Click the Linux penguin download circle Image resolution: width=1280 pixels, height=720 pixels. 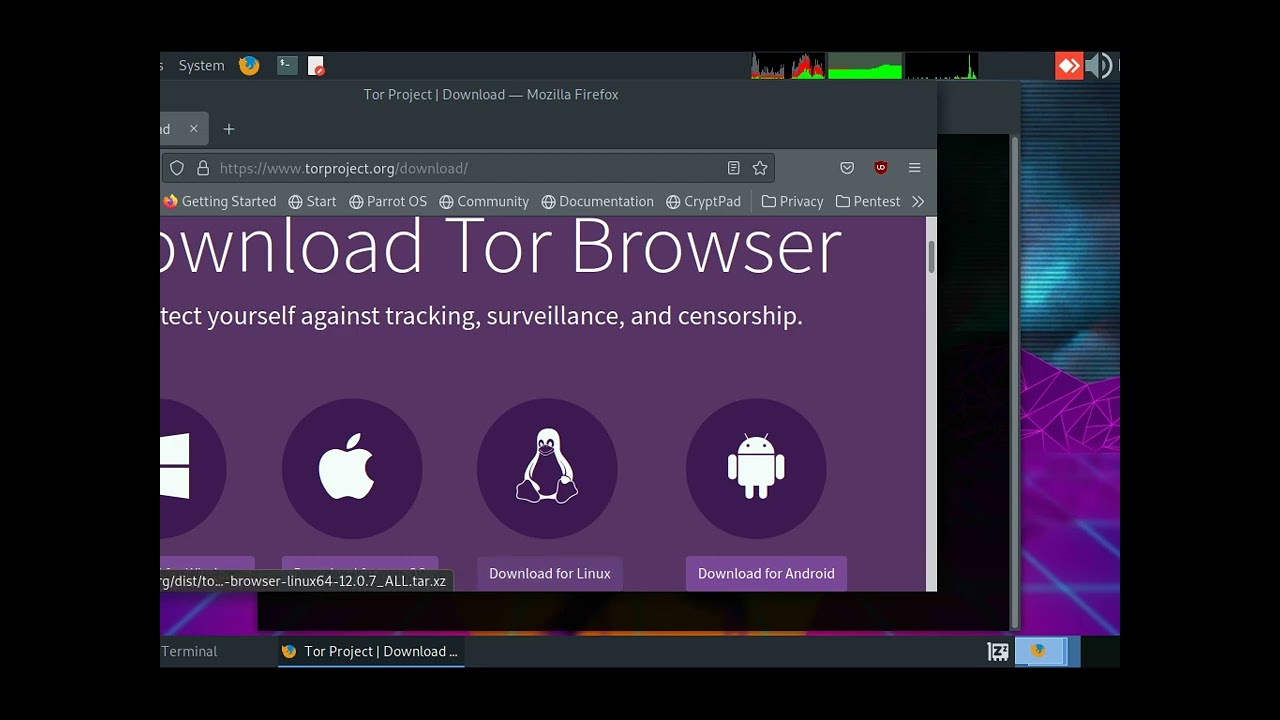547,468
